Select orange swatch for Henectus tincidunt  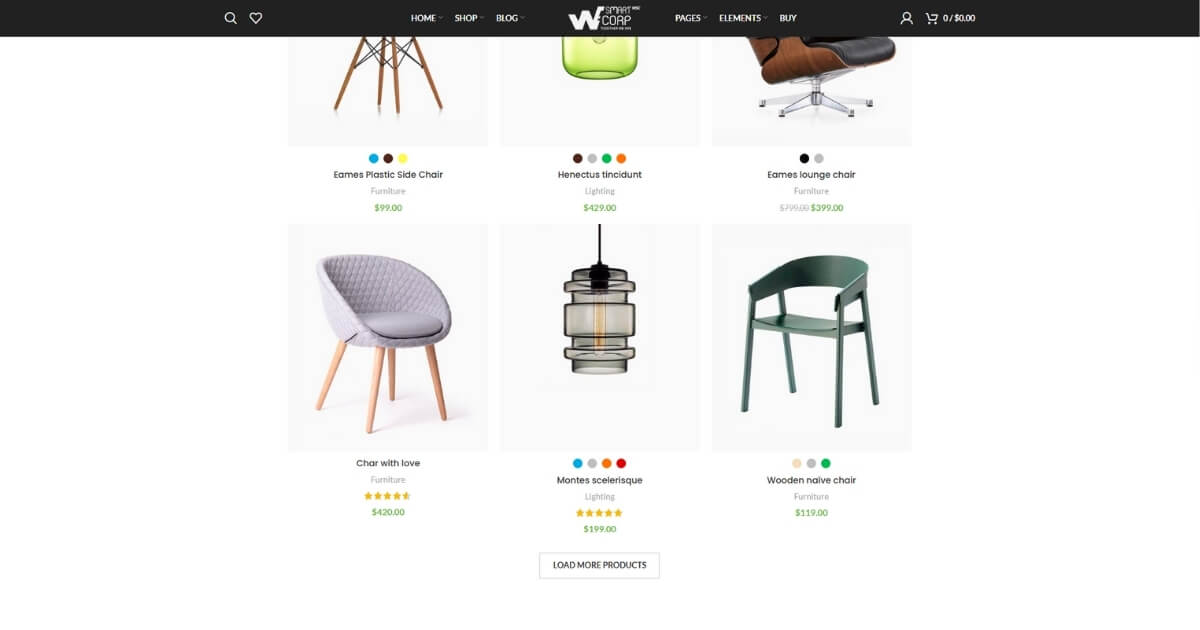click(621, 158)
